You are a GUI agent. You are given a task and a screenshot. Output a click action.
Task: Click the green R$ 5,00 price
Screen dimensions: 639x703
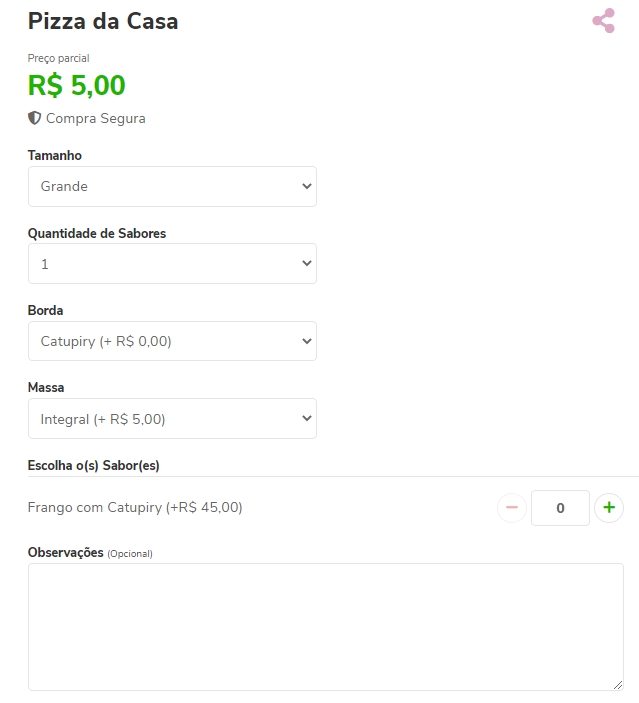pyautogui.click(x=77, y=86)
